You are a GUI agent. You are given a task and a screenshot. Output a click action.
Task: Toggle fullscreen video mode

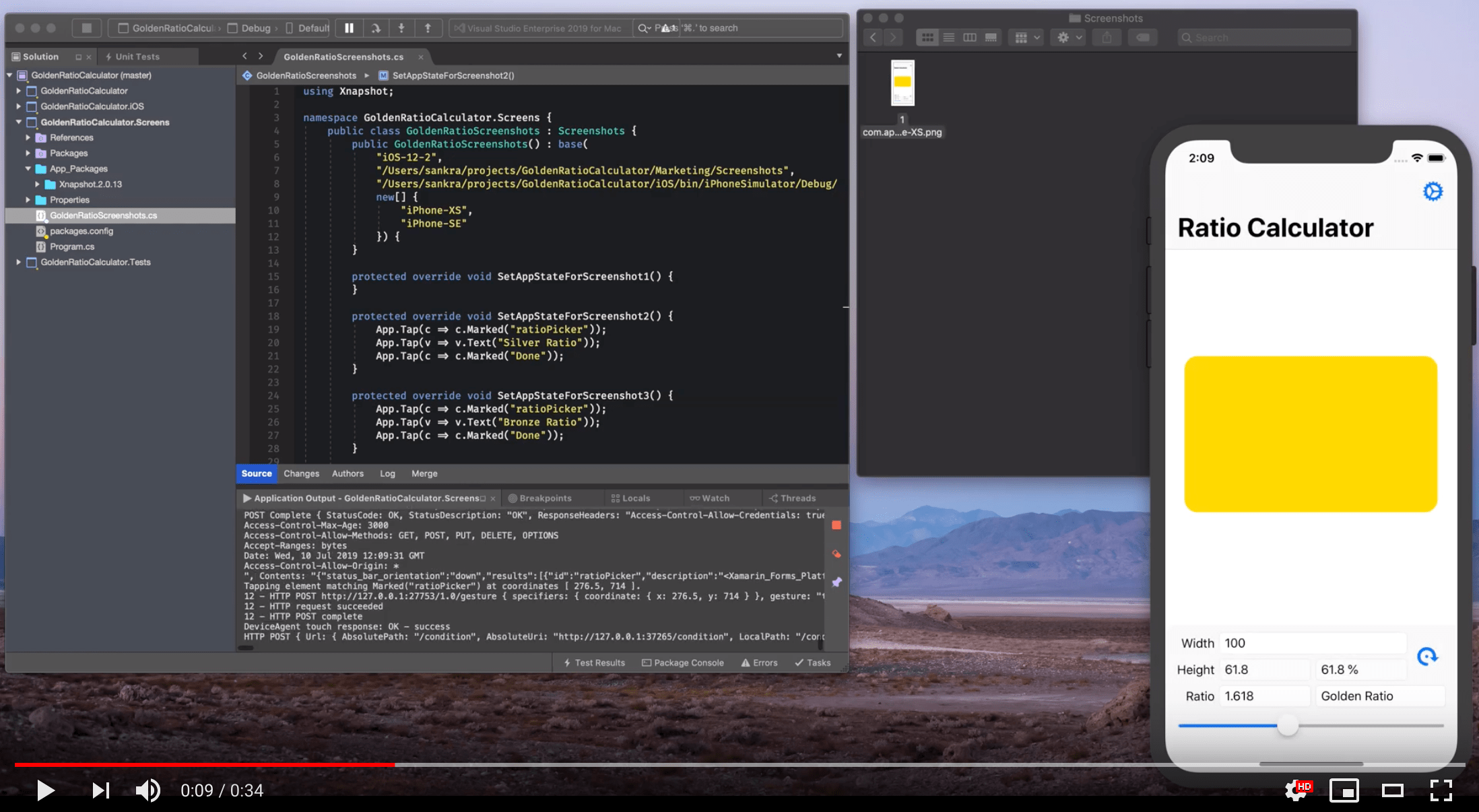pyautogui.click(x=1441, y=790)
